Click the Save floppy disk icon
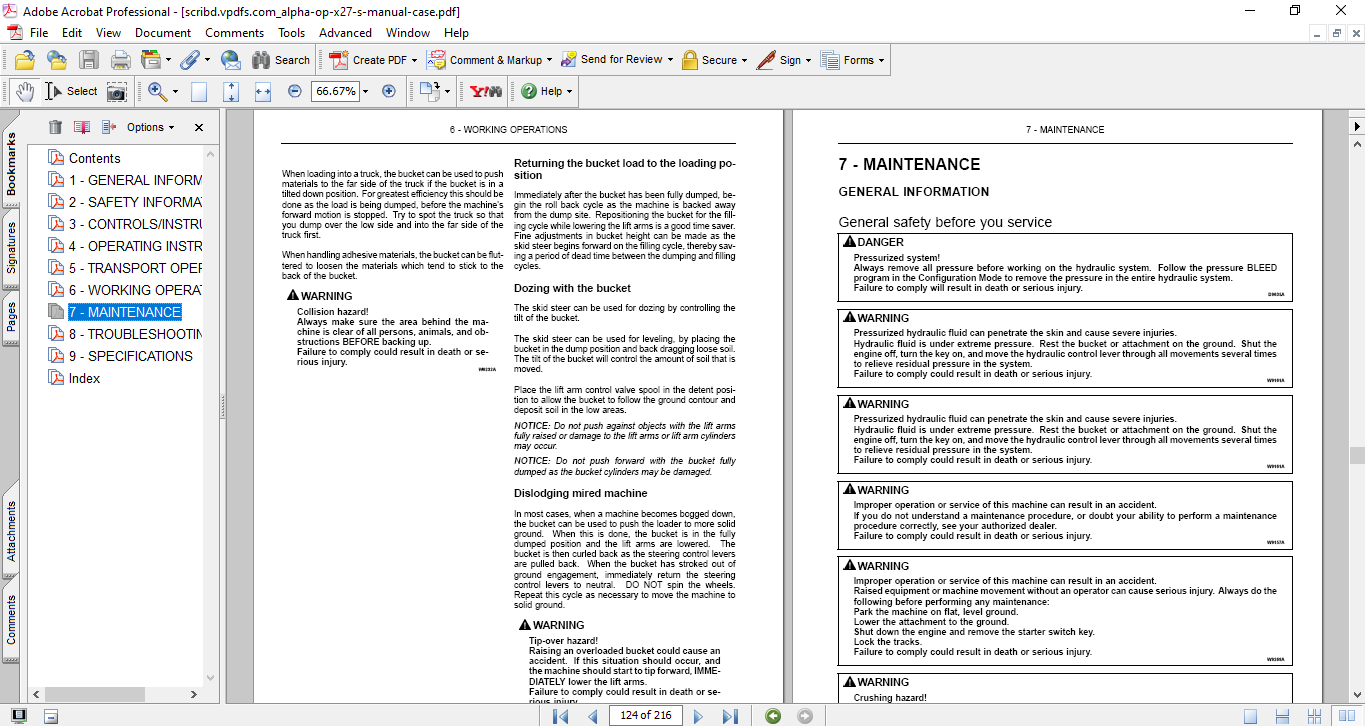Screen dimensions: 1365x726 (x=89, y=60)
